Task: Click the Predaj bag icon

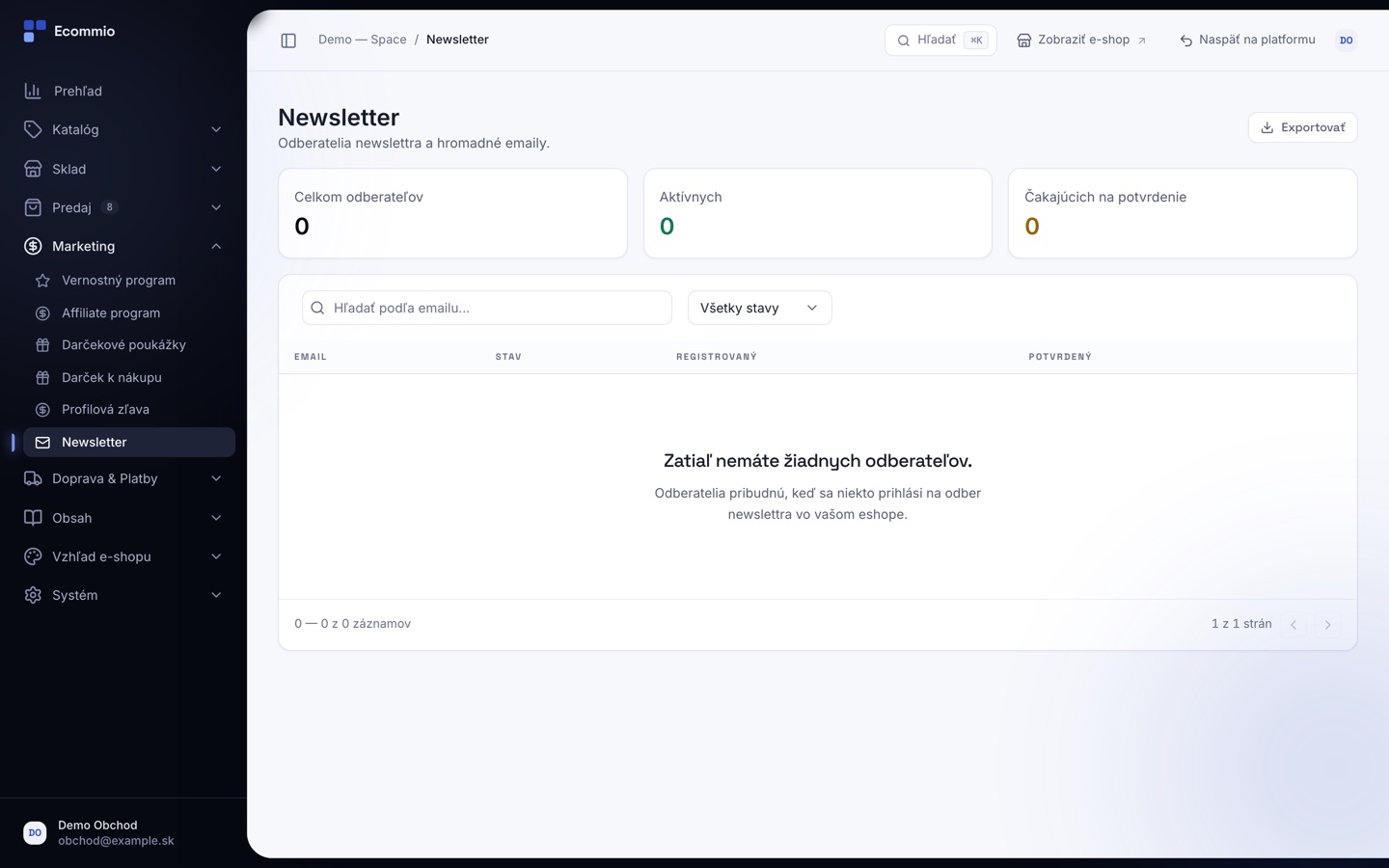Action: click(33, 207)
